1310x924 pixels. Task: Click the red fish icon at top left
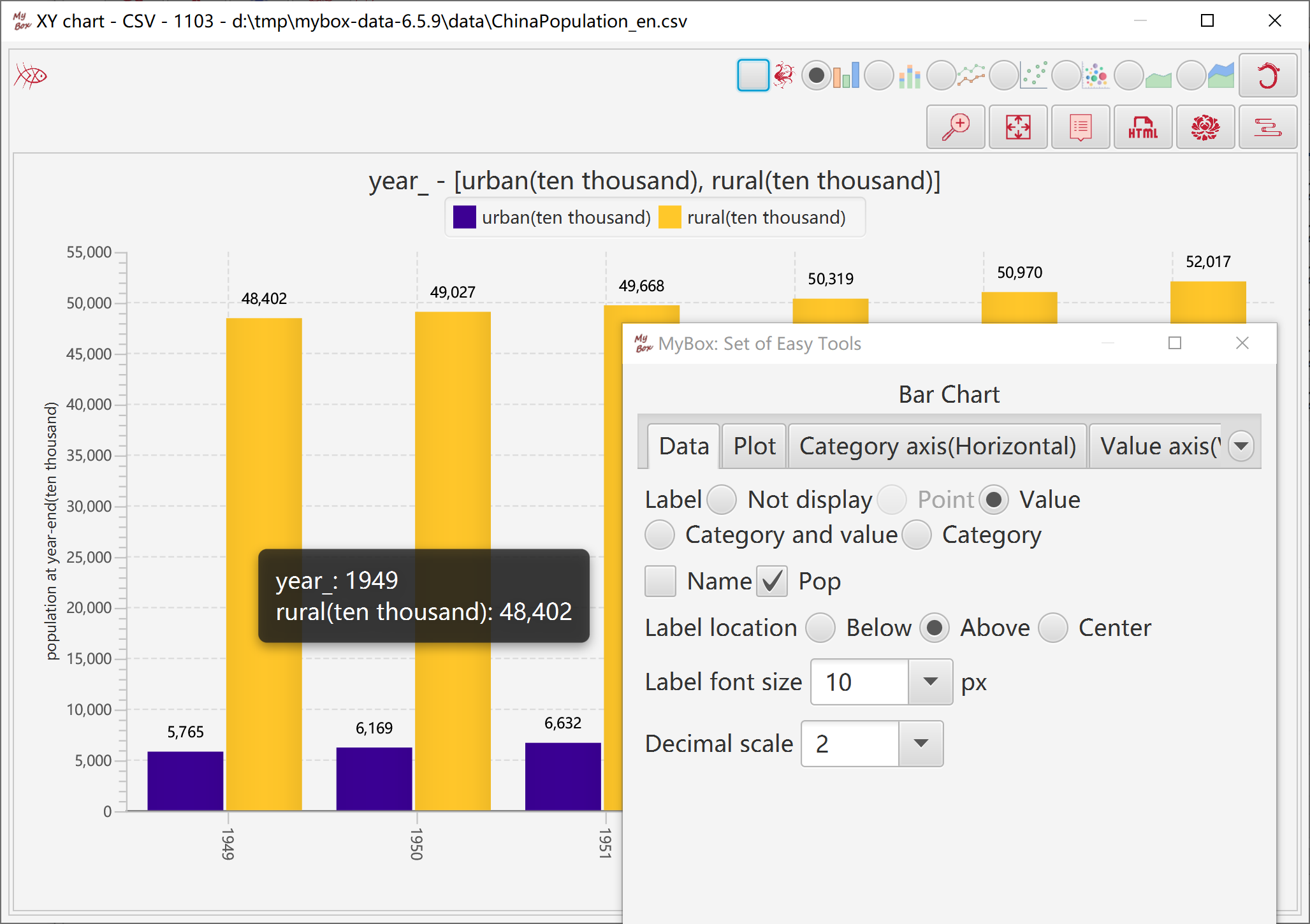(31, 76)
